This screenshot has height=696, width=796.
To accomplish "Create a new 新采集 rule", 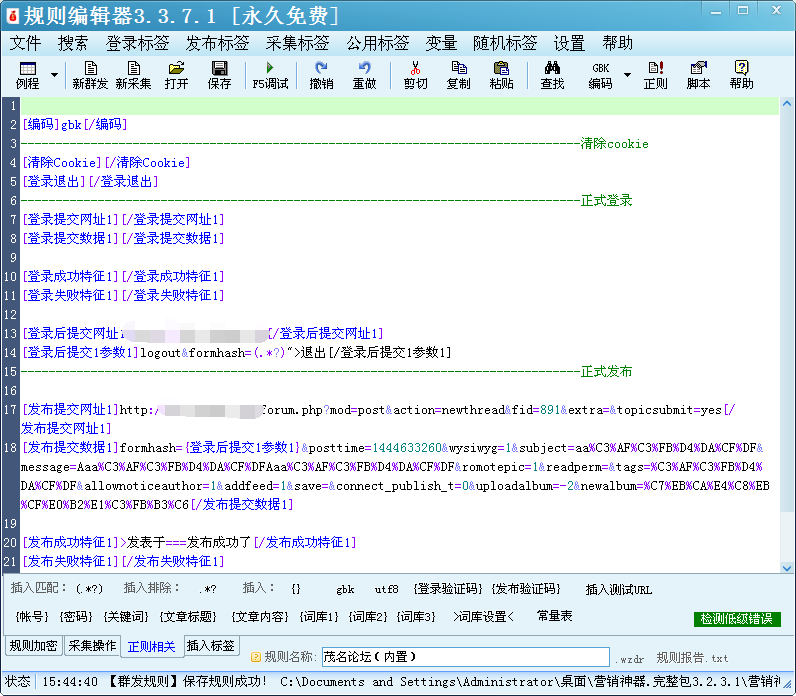I will tap(133, 75).
